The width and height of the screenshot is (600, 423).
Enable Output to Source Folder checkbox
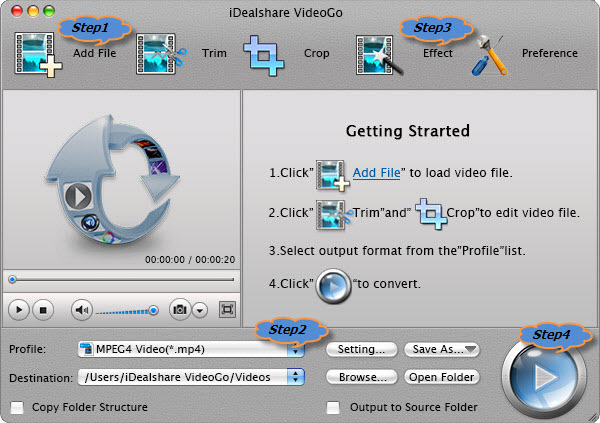tap(333, 407)
